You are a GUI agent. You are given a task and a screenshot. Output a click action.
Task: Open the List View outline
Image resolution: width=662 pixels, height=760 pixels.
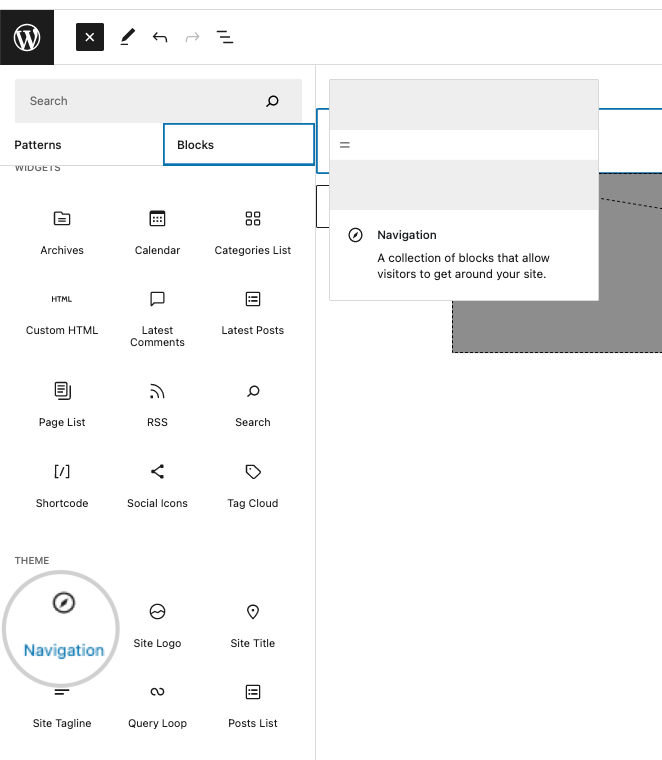[x=225, y=37]
